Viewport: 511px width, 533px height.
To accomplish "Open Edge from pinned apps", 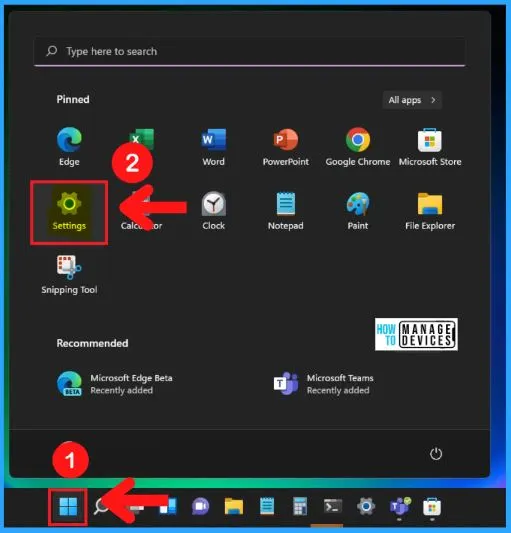I will click(x=69, y=146).
